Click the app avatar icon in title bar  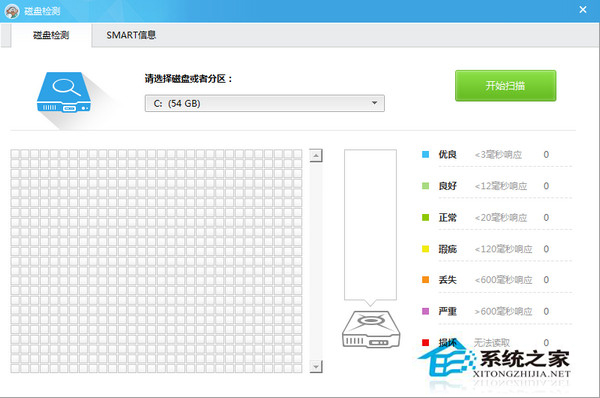[12, 11]
